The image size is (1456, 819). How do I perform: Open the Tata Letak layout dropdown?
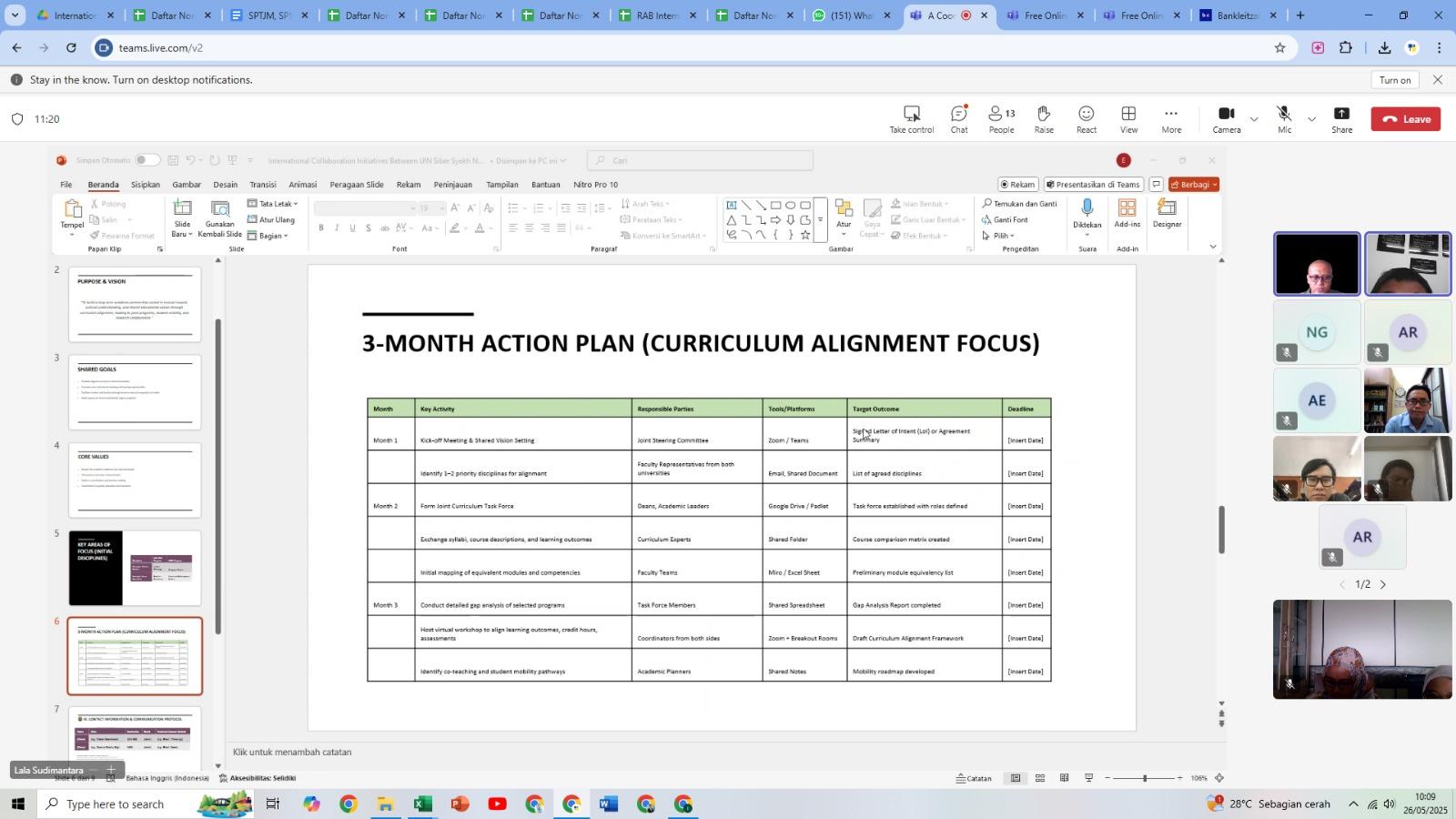pos(272,204)
